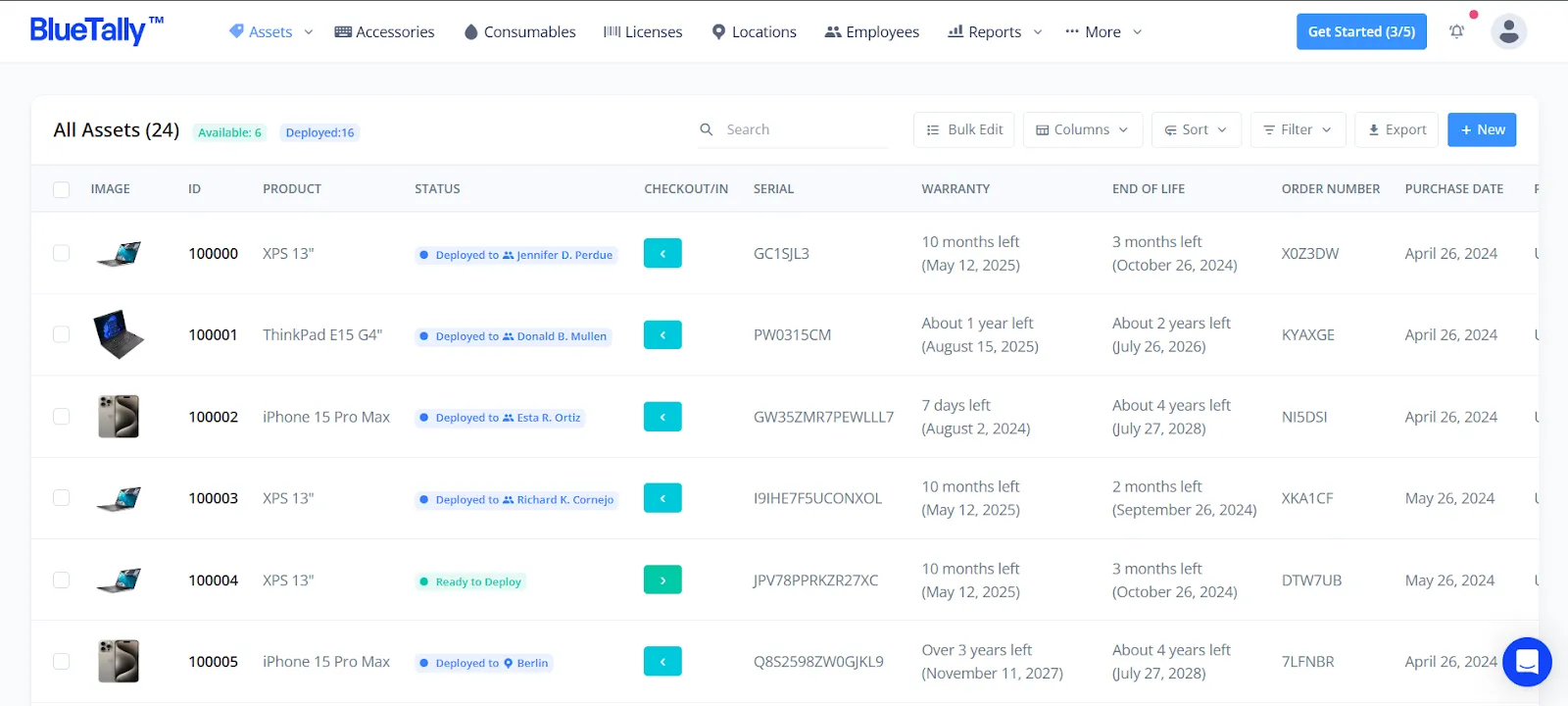Open the chat support bubble
This screenshot has width=1568, height=706.
click(x=1527, y=662)
